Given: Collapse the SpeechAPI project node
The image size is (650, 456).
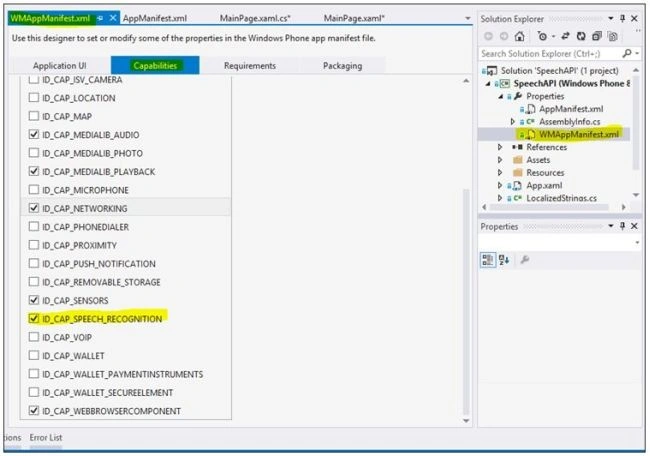Looking at the screenshot, I should pos(488,84).
